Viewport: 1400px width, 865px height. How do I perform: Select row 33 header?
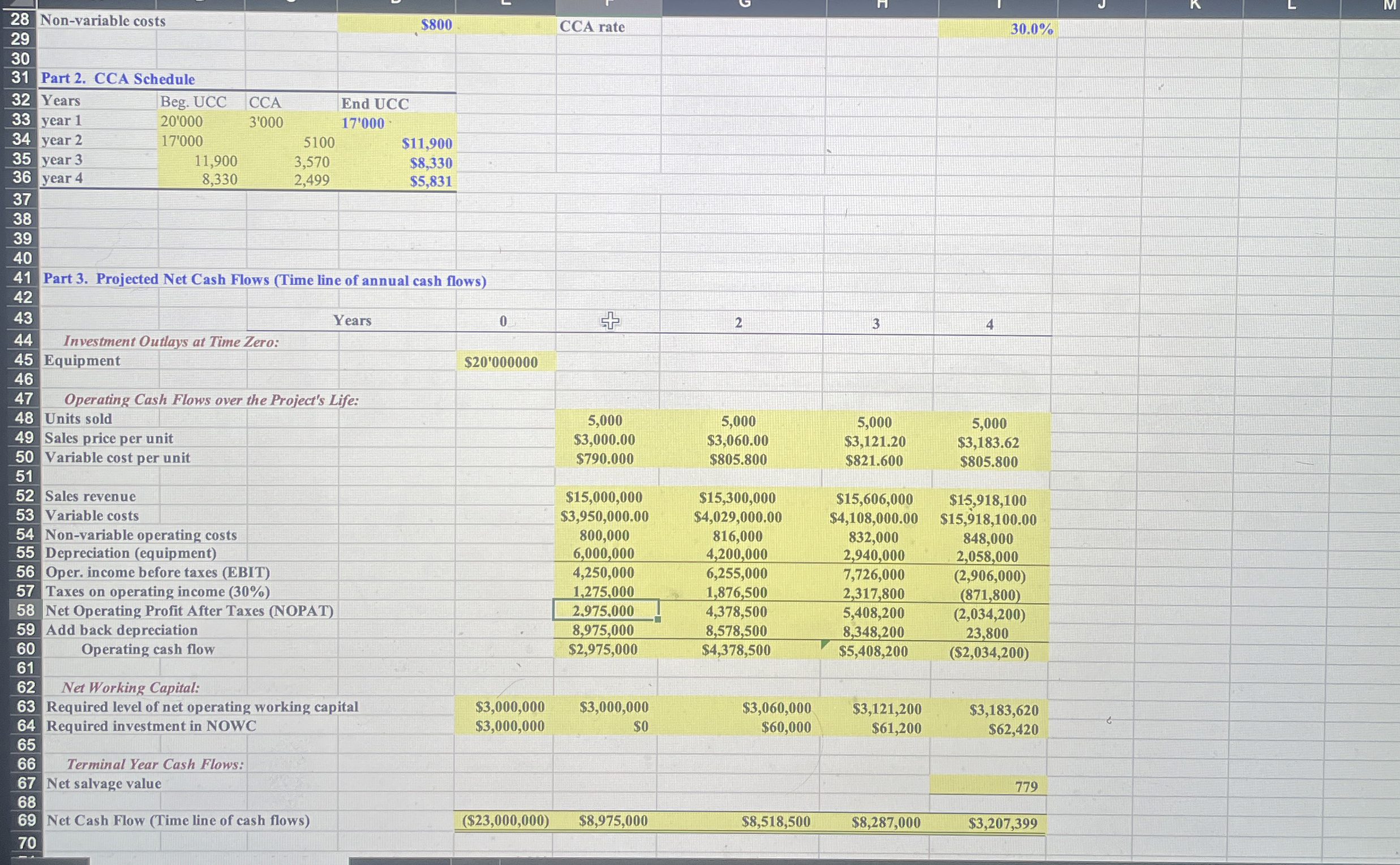[x=21, y=120]
